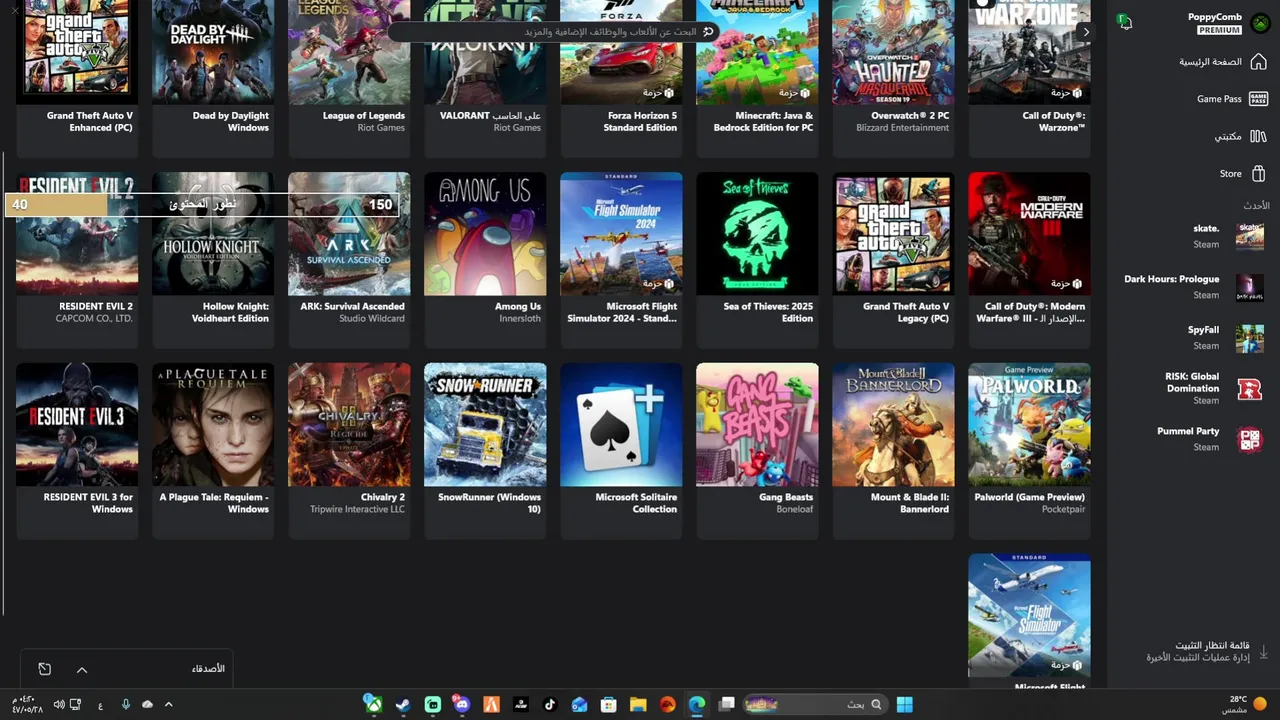This screenshot has height=720, width=1280.
Task: Open the Store section
Action: (1242, 173)
